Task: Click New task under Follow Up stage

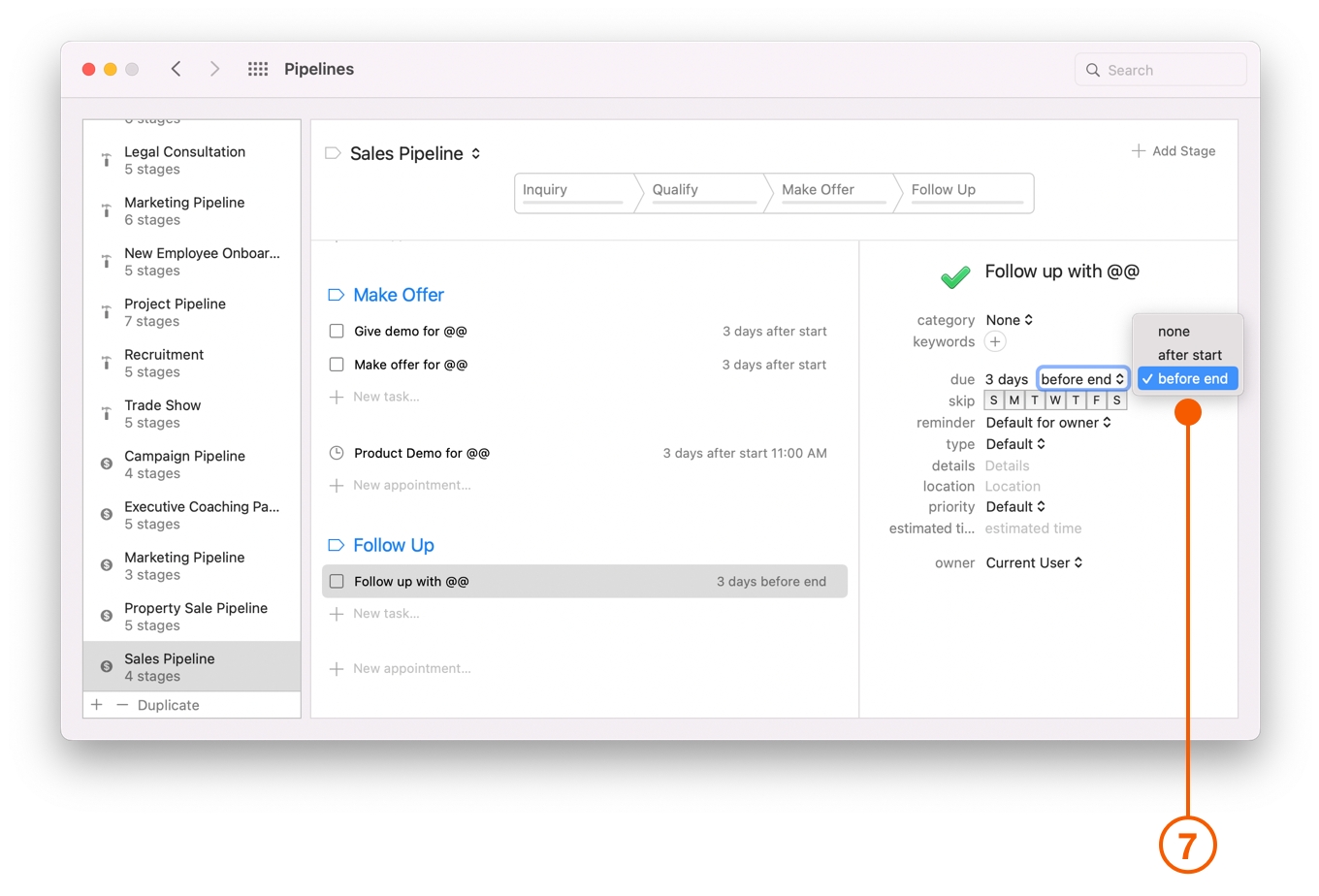Action: point(386,613)
